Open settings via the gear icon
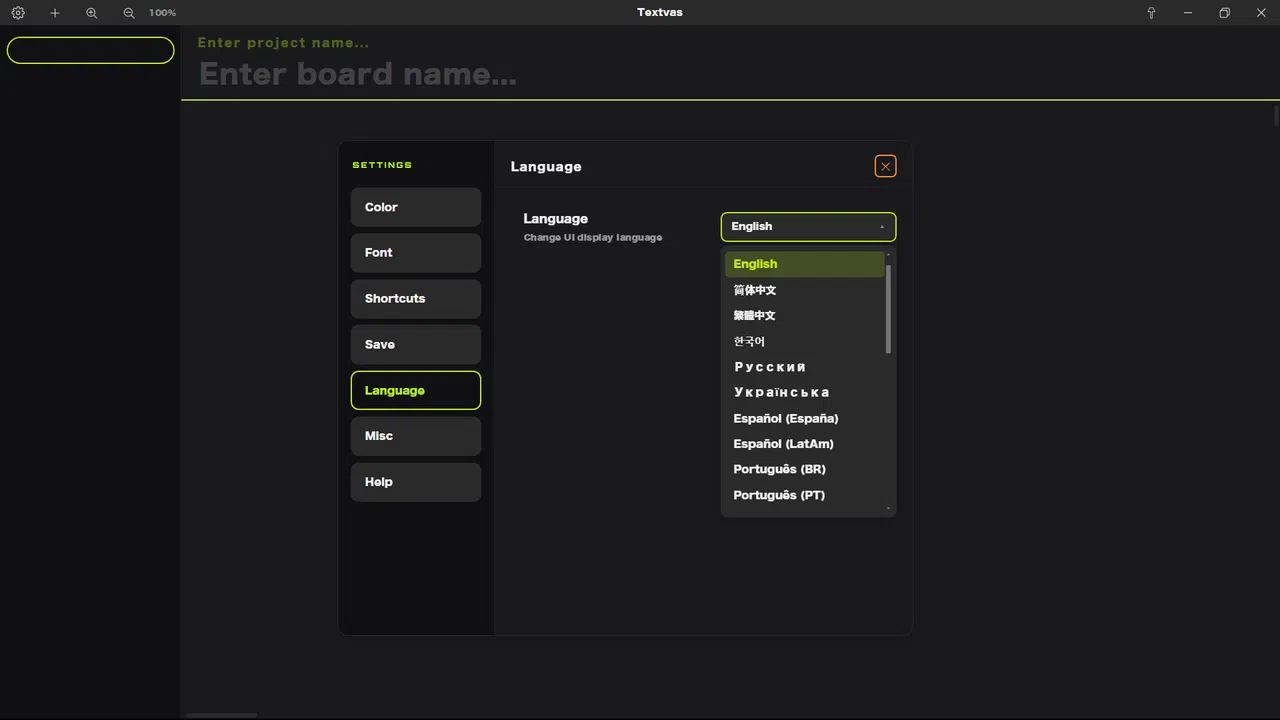Viewport: 1280px width, 720px height. [18, 13]
